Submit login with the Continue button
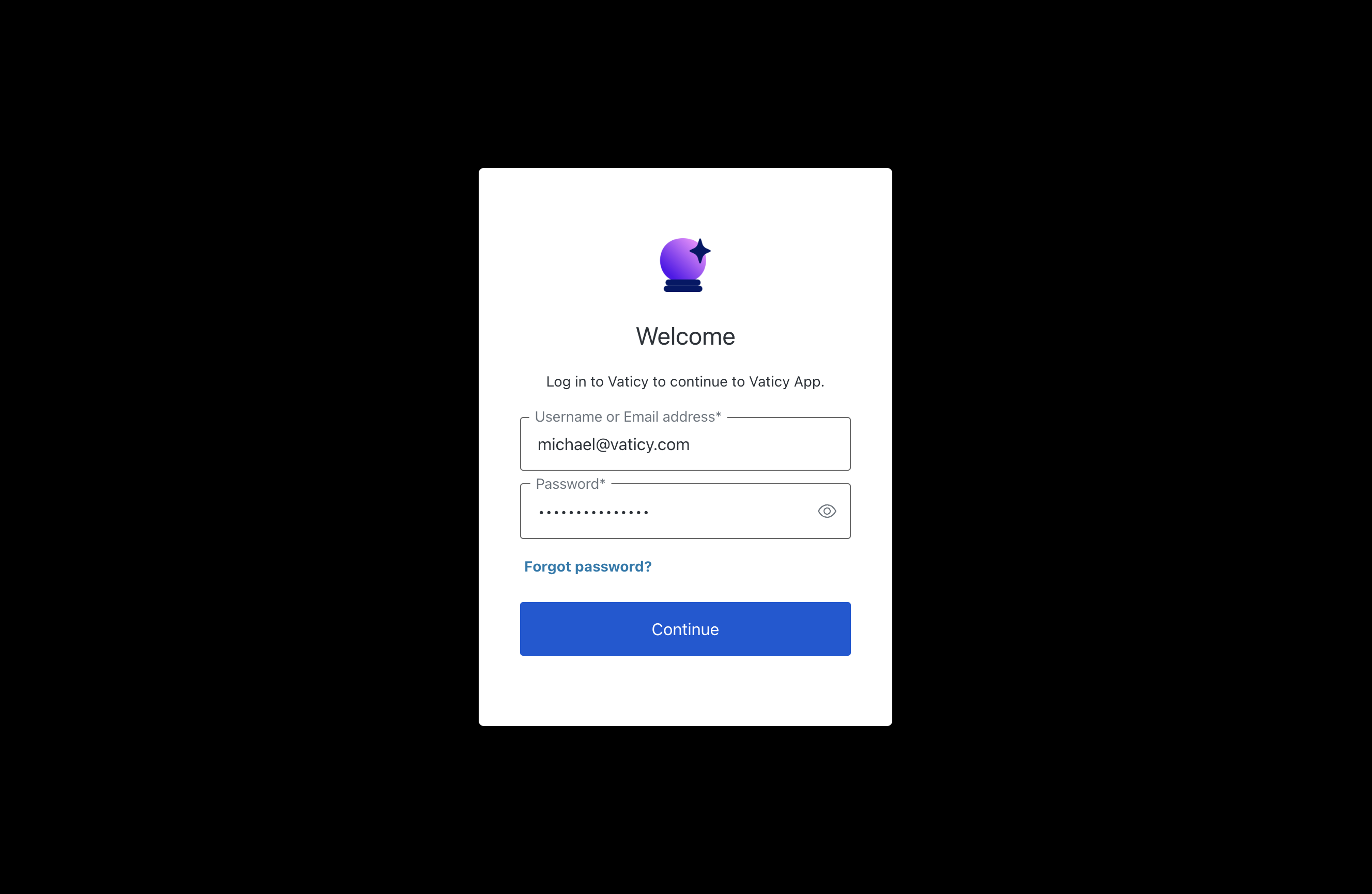The height and width of the screenshot is (894, 1372). pos(685,629)
